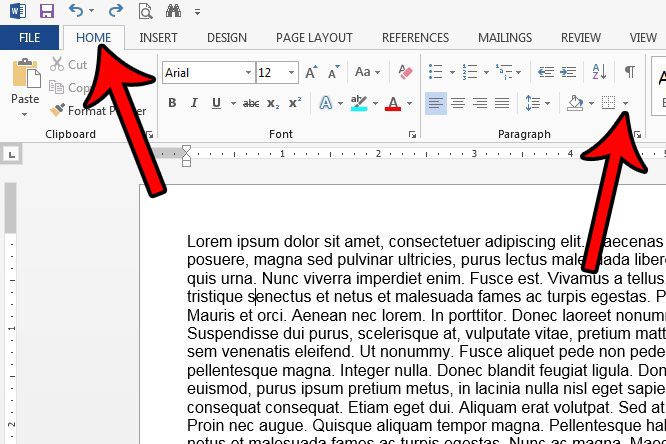Switch to the INSERT tab
Image resolution: width=666 pixels, height=444 pixels.
(x=159, y=38)
